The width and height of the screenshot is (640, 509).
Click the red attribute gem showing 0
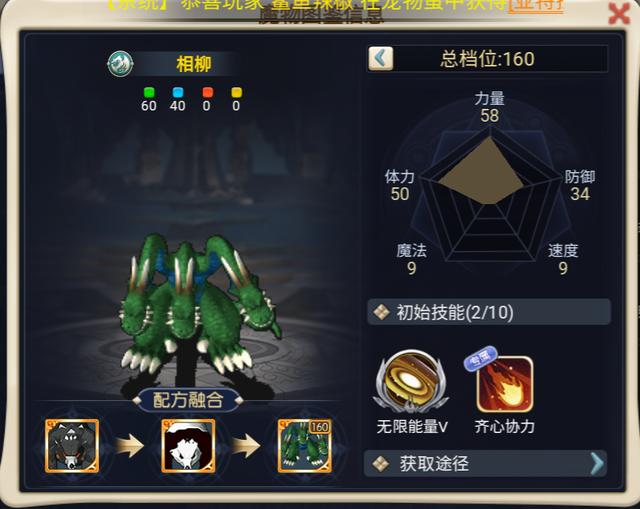point(208,93)
